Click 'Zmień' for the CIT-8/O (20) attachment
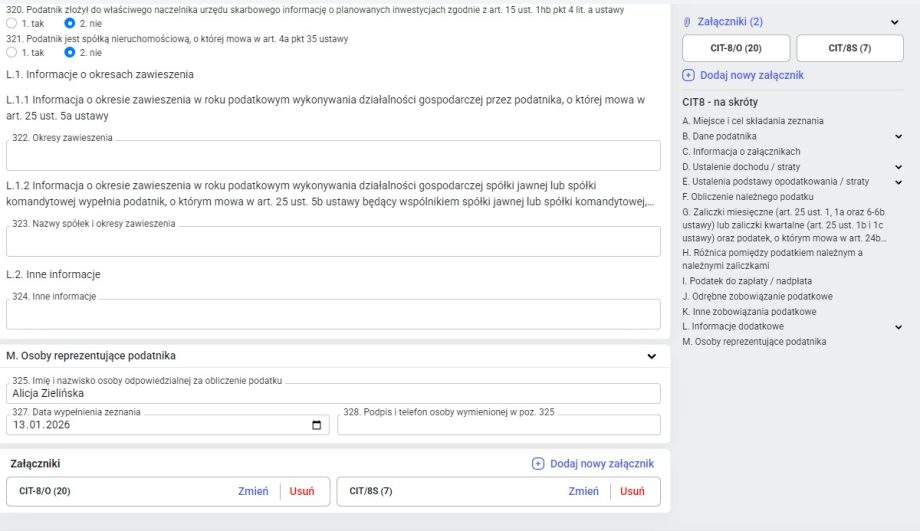This screenshot has width=920, height=531. point(253,491)
